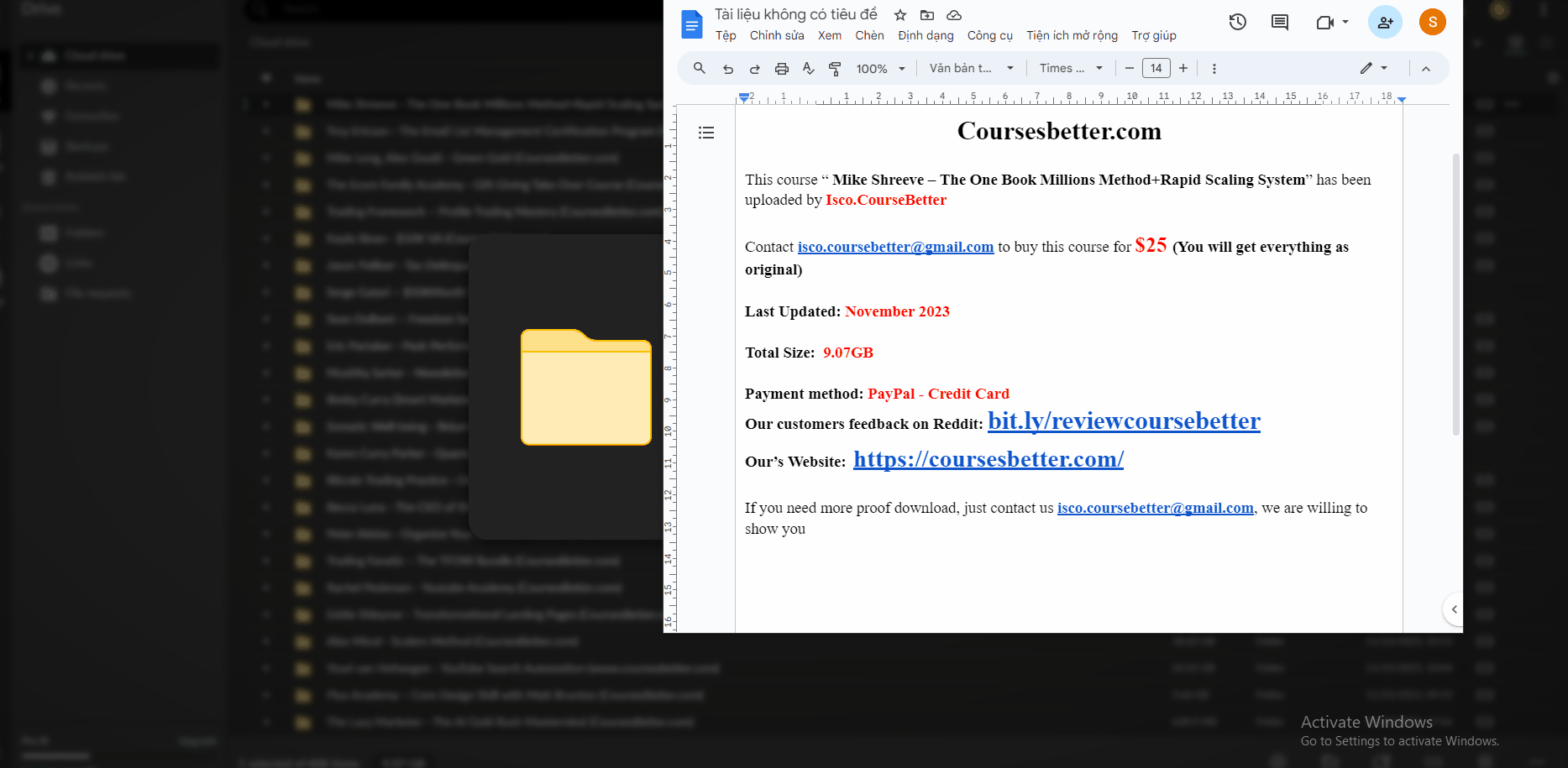Rename the title Tài liệu không có tiêu đề
Viewport: 1568px width, 768px height.
(x=796, y=14)
